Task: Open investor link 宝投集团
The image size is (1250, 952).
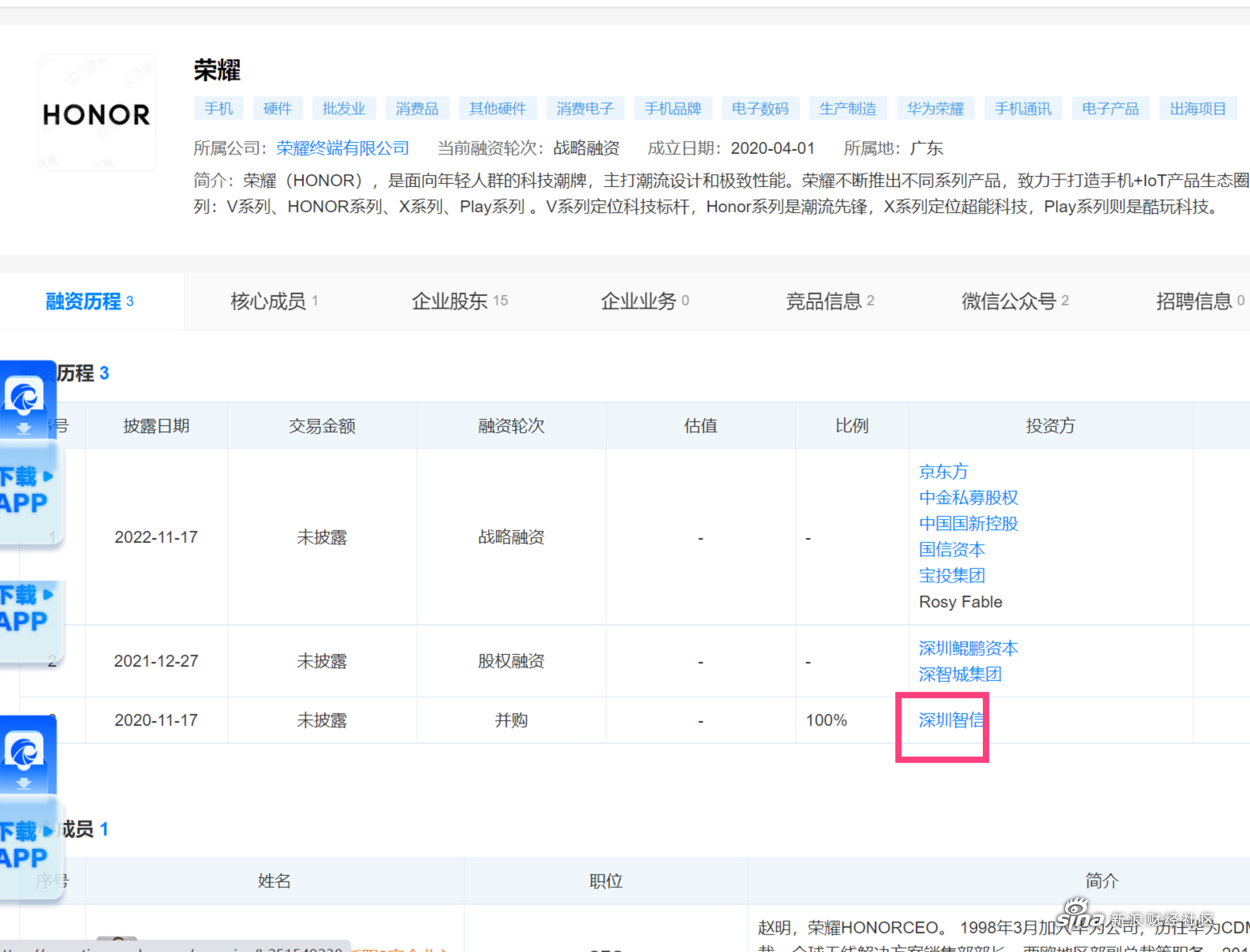Action: 952,576
